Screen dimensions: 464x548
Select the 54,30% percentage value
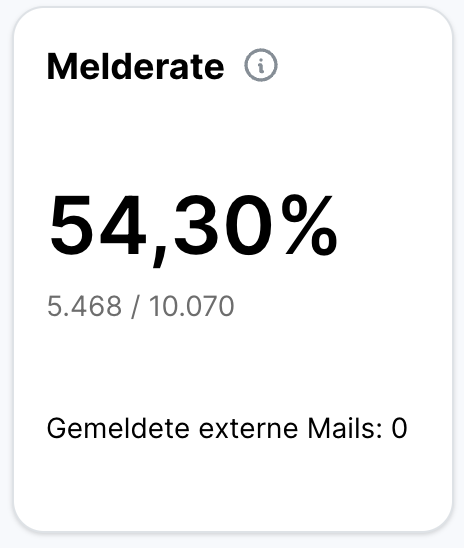pos(193,227)
